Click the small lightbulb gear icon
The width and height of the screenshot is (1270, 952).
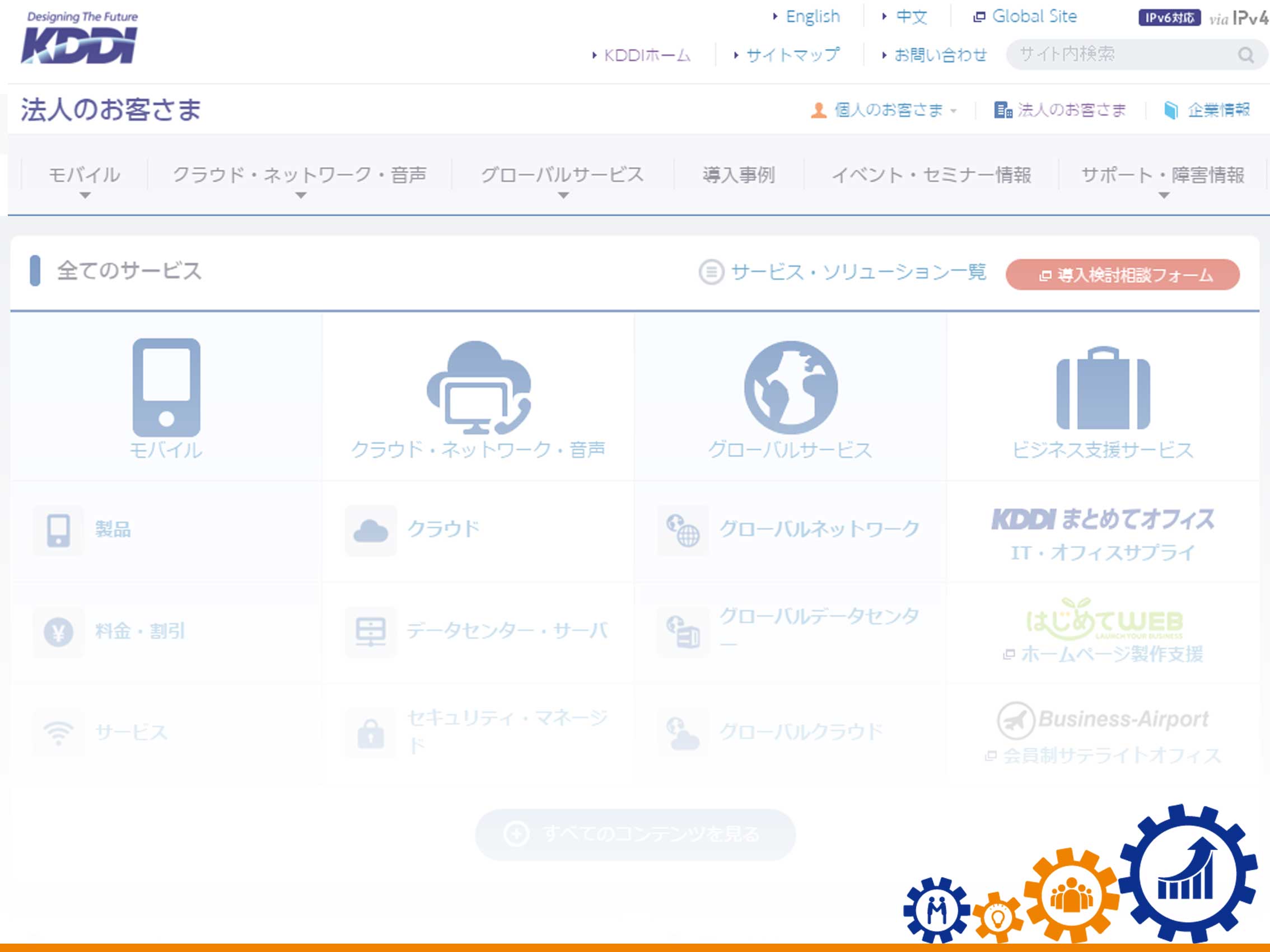point(998,917)
